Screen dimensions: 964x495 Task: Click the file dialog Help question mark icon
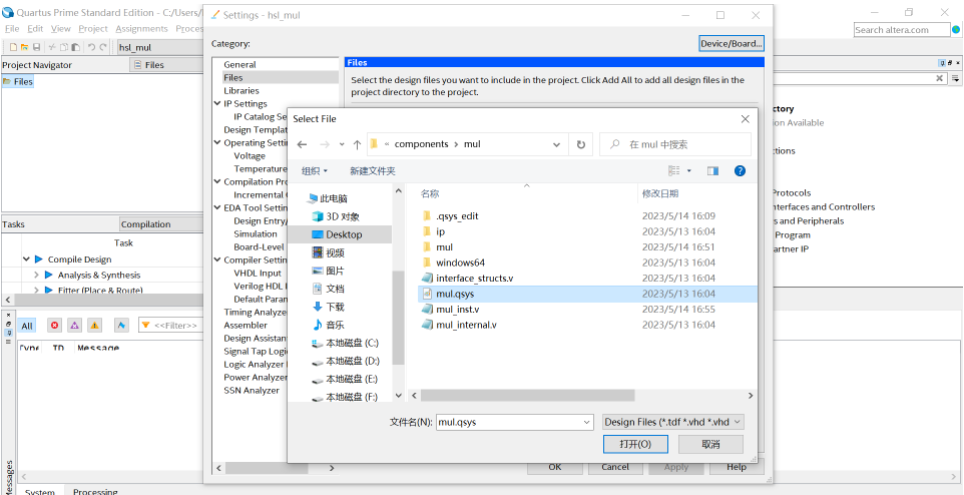(x=740, y=171)
